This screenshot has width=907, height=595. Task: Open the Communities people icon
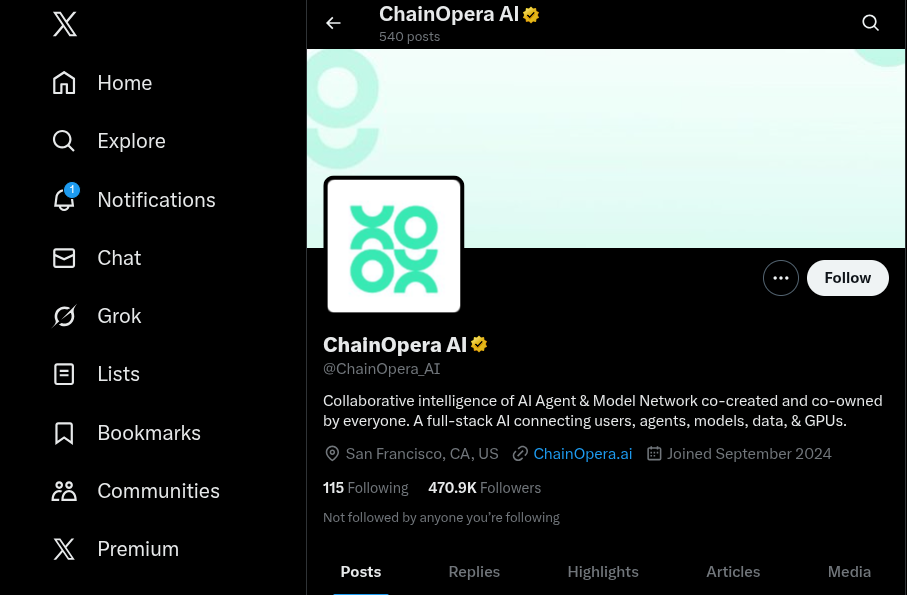coord(64,491)
